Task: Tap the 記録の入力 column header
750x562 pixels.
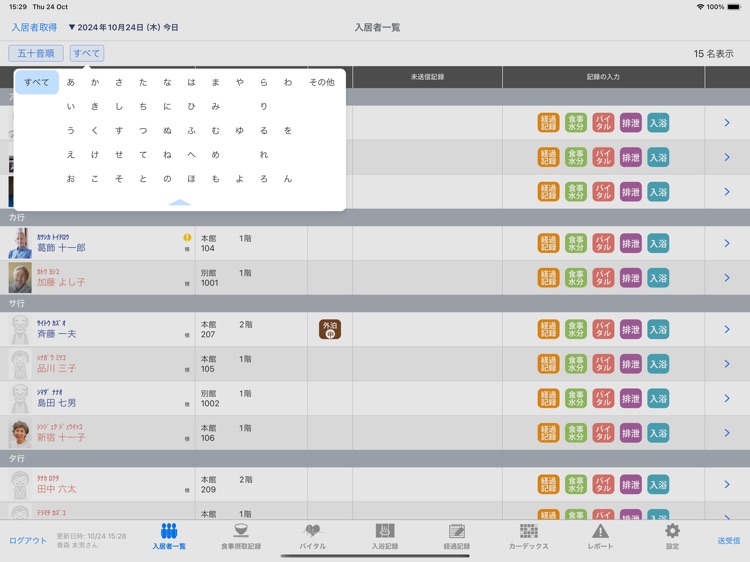Action: [603, 77]
